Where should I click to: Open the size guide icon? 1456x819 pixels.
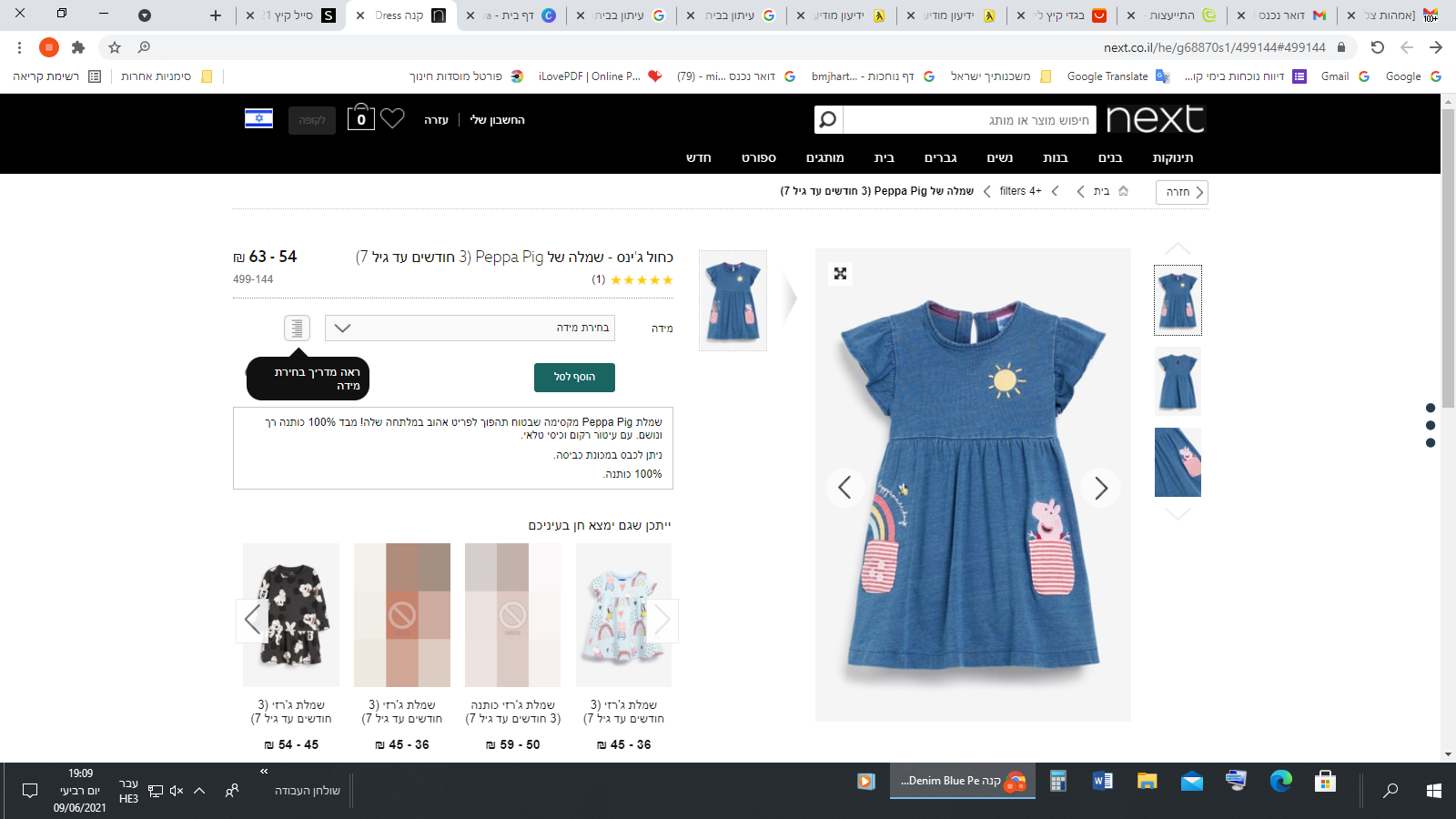(297, 328)
